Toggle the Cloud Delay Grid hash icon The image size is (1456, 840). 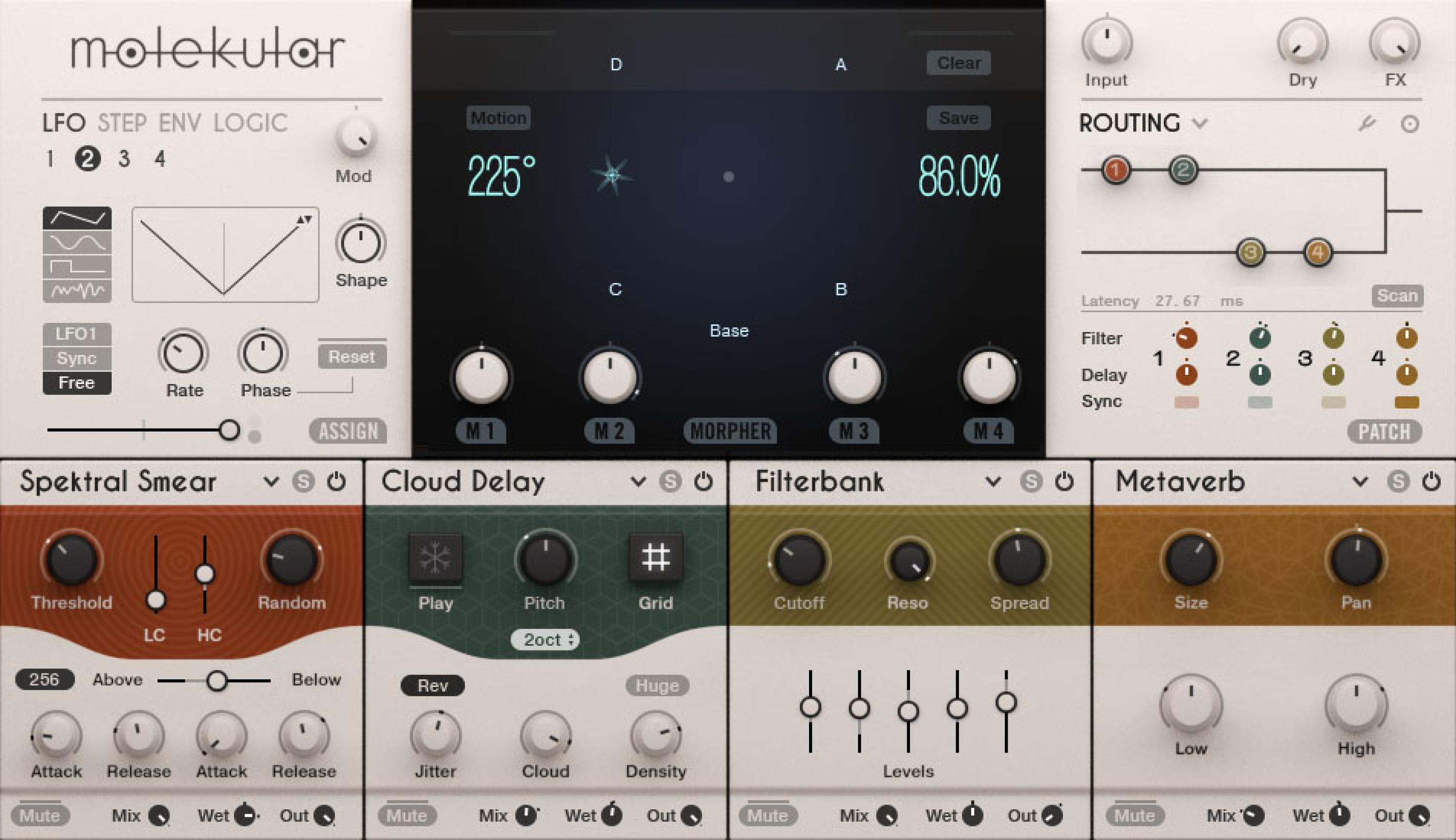point(656,557)
